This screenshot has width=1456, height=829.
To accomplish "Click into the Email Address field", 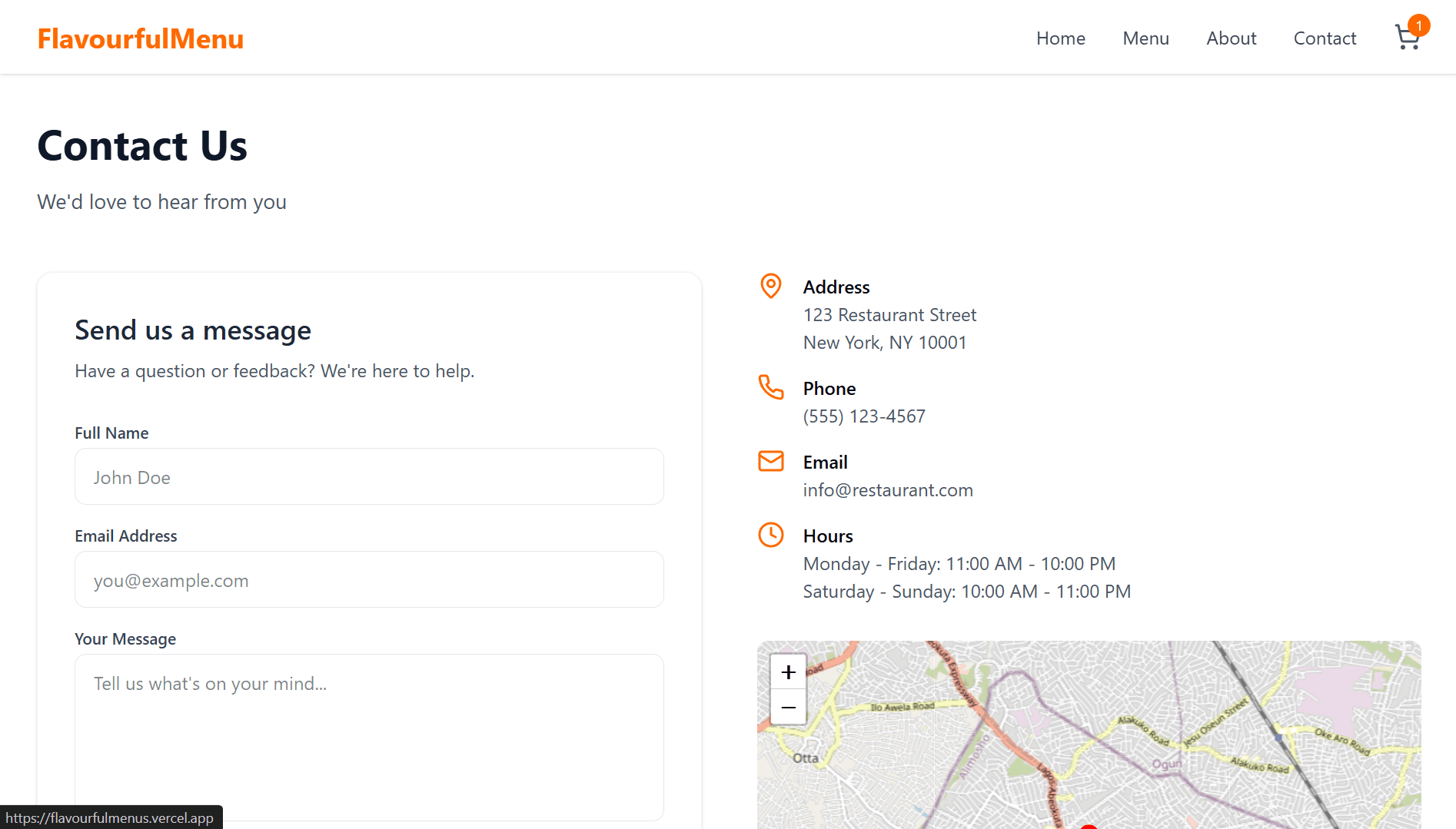I will (369, 580).
